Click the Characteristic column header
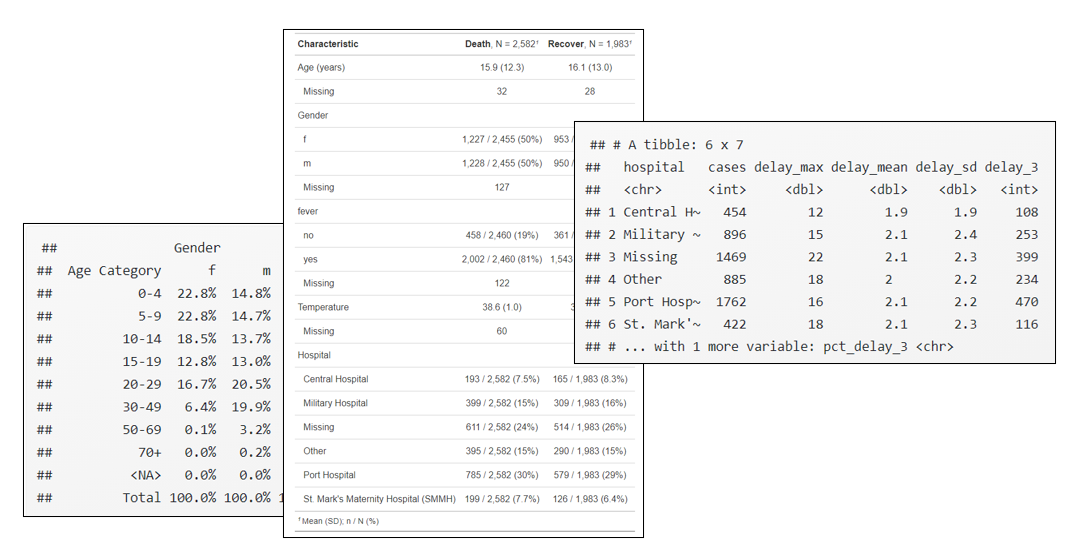 tap(327, 44)
